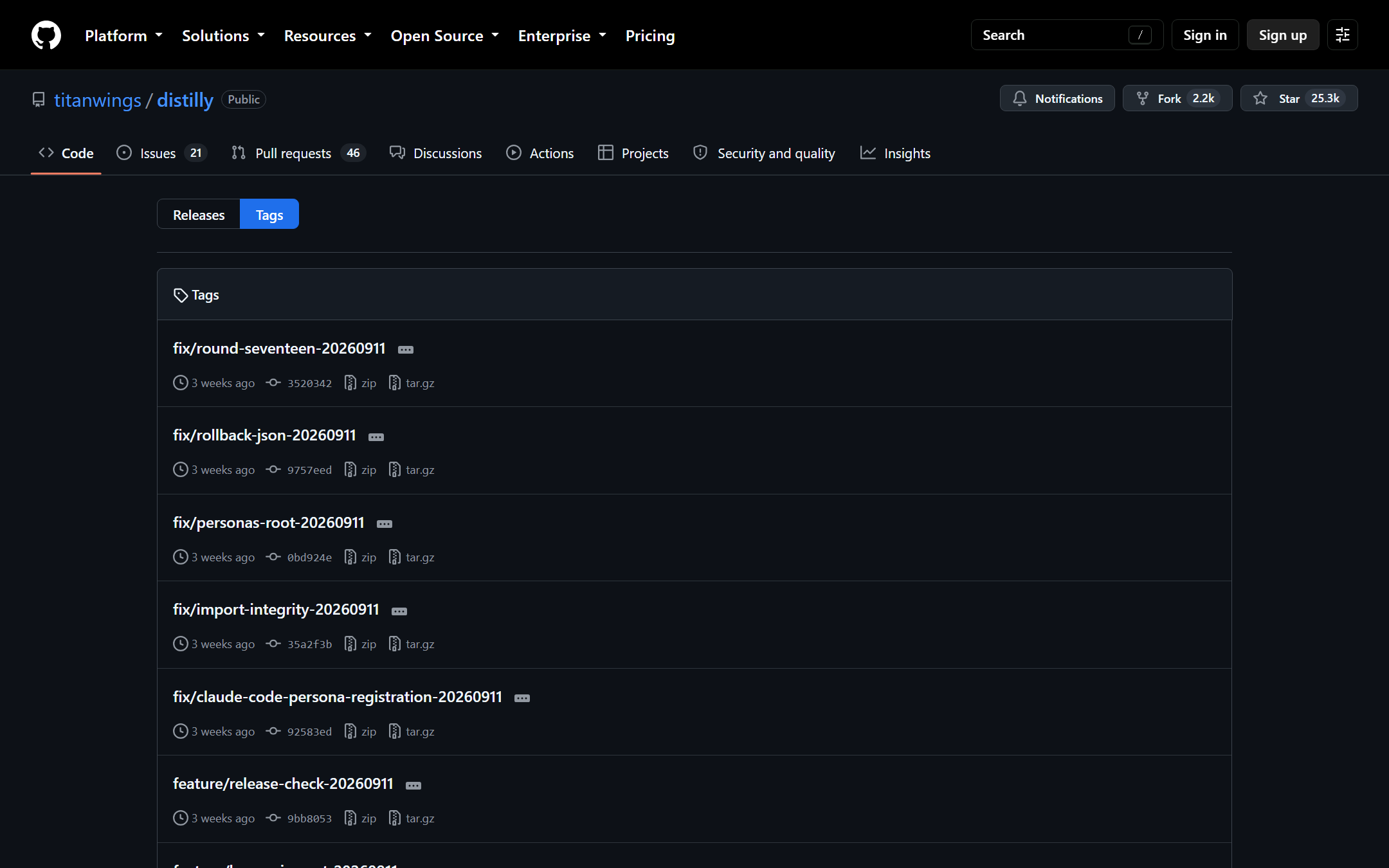
Task: Expand ellipsis for fix/rollback-json-20260911
Action: tap(376, 437)
